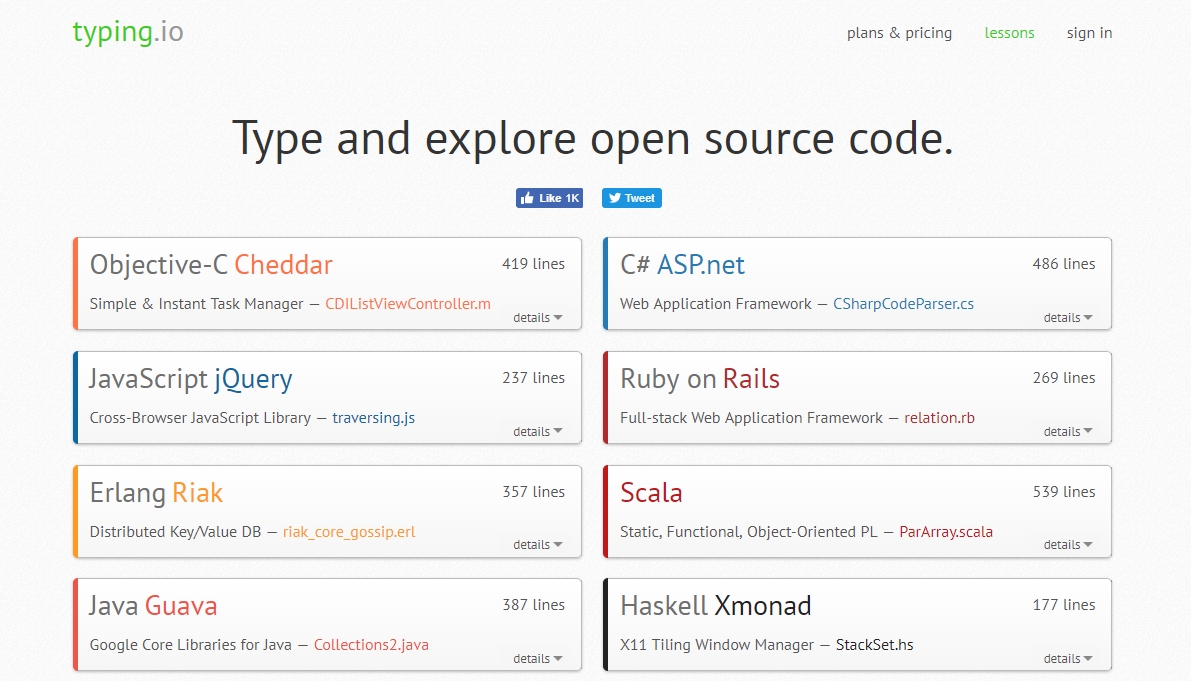Open CDIListViewController.m file link

click(x=408, y=304)
